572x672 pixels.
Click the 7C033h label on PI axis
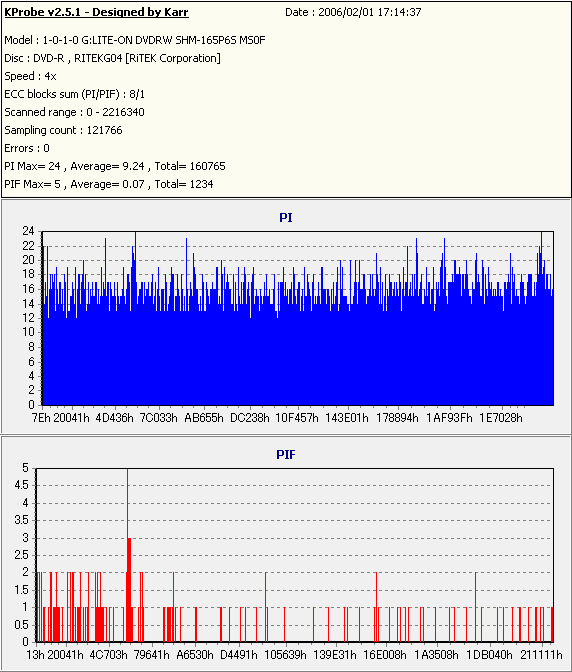159,418
